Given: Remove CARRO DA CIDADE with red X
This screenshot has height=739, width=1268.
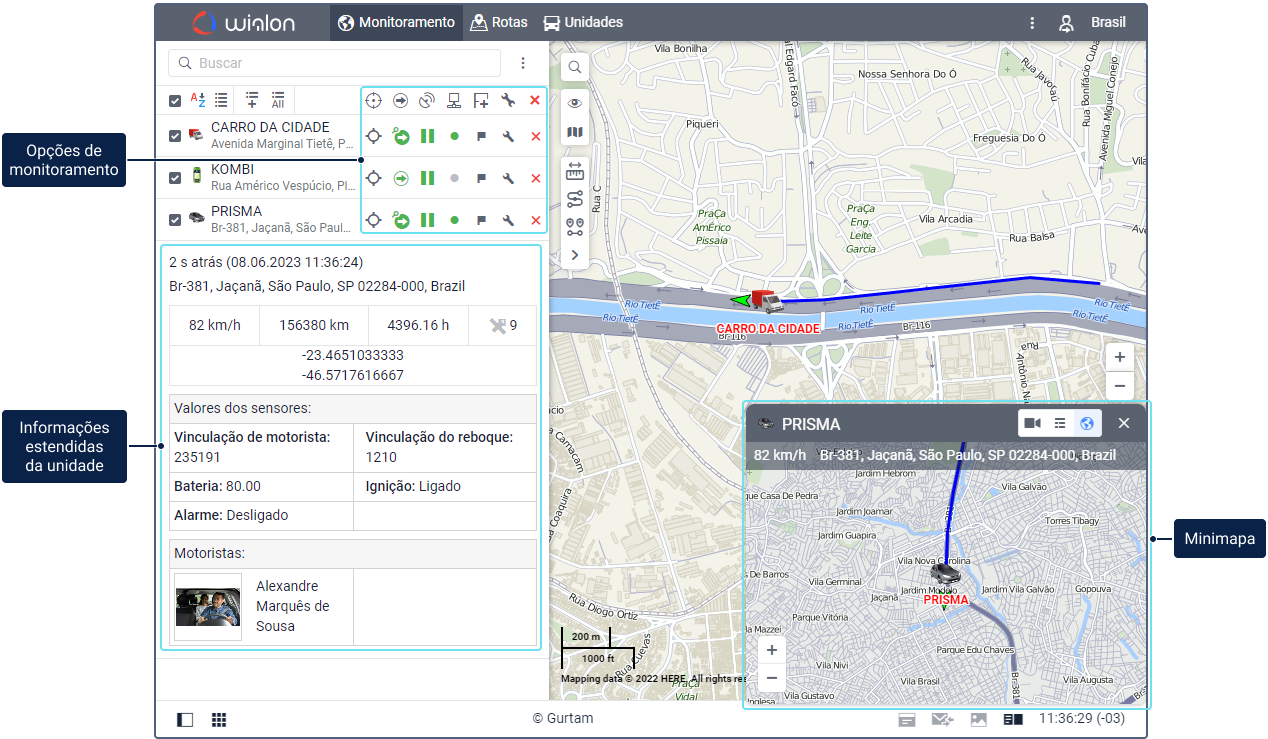Looking at the screenshot, I should click(535, 136).
